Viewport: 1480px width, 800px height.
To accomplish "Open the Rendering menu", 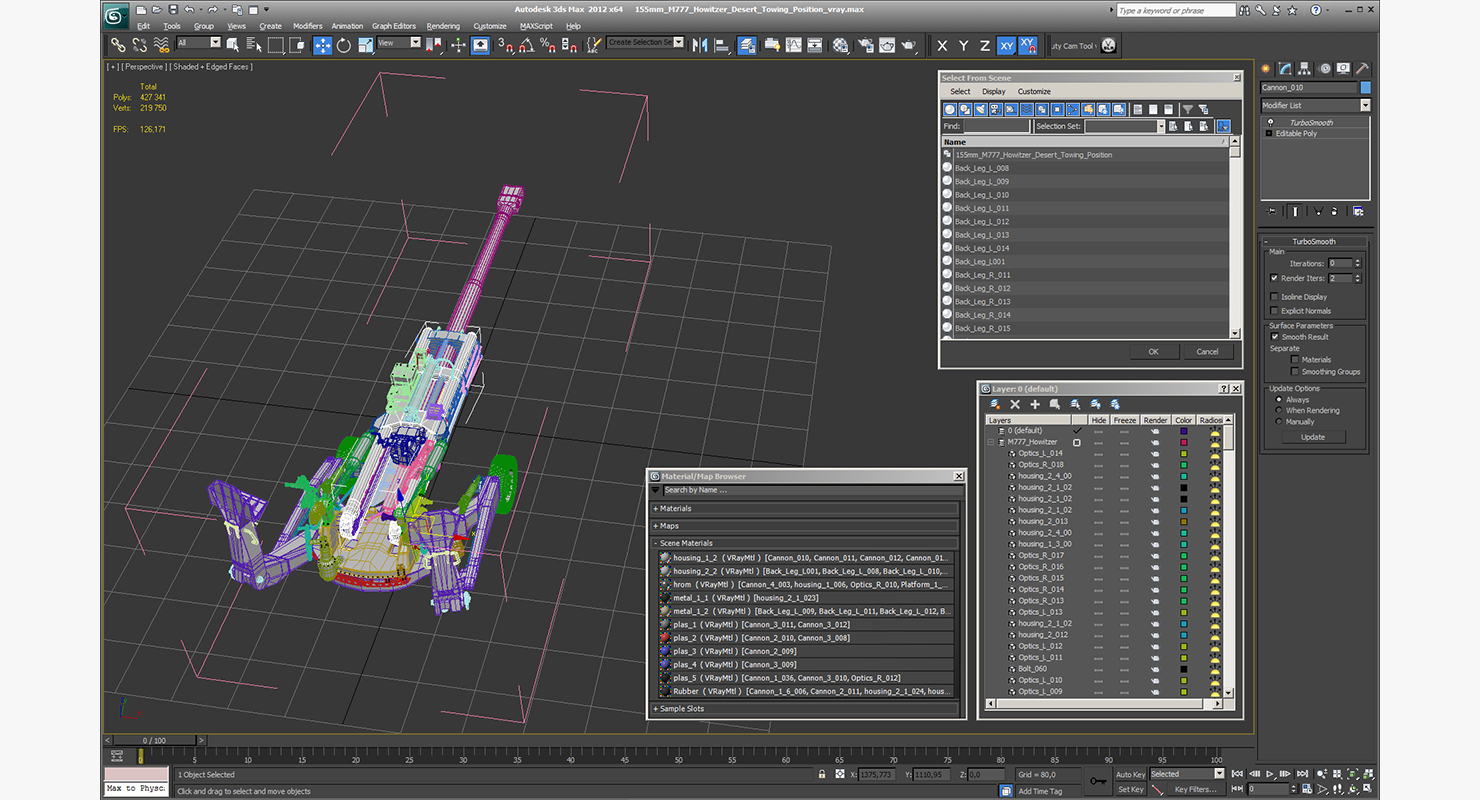I will (443, 26).
